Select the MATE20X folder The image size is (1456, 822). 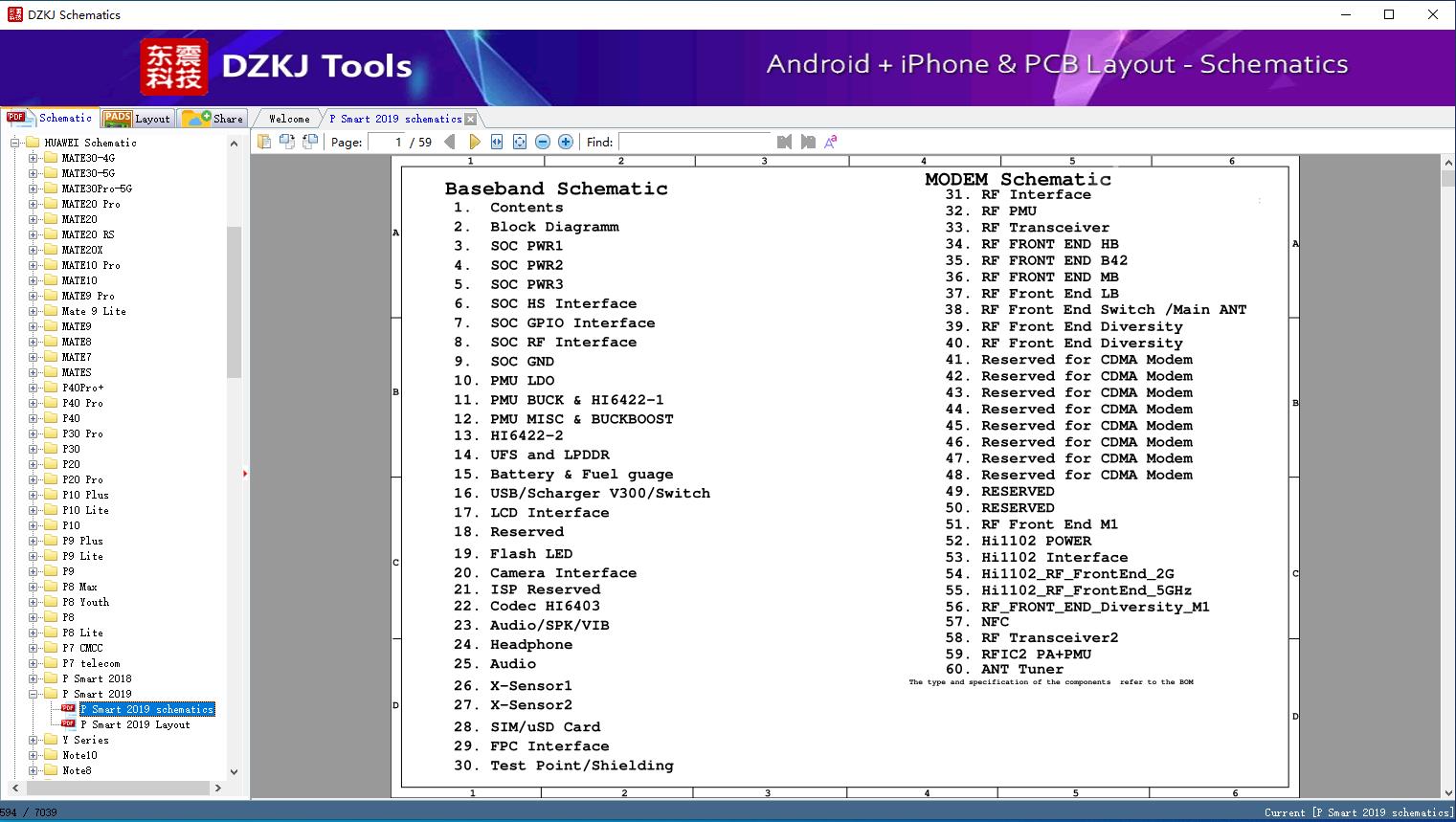pos(82,250)
